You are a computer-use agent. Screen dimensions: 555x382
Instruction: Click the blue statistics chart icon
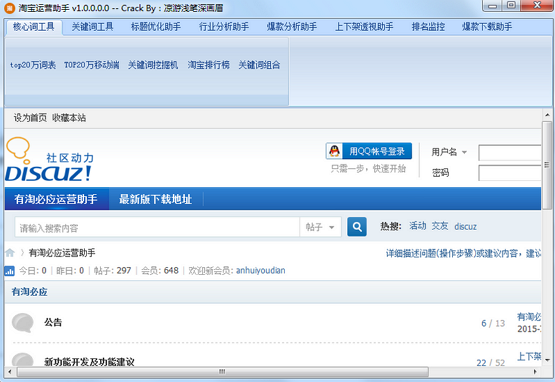coord(10,271)
